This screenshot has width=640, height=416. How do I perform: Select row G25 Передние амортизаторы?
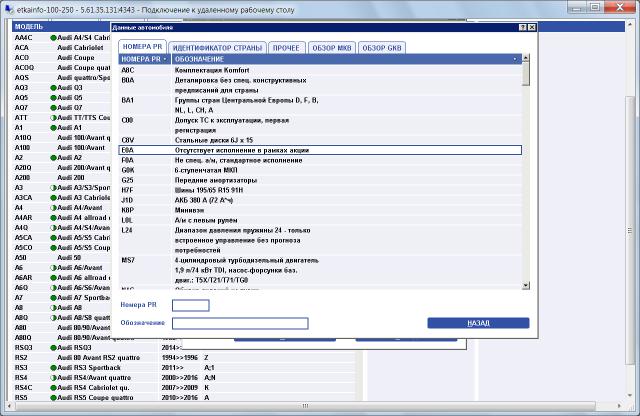click(320, 180)
